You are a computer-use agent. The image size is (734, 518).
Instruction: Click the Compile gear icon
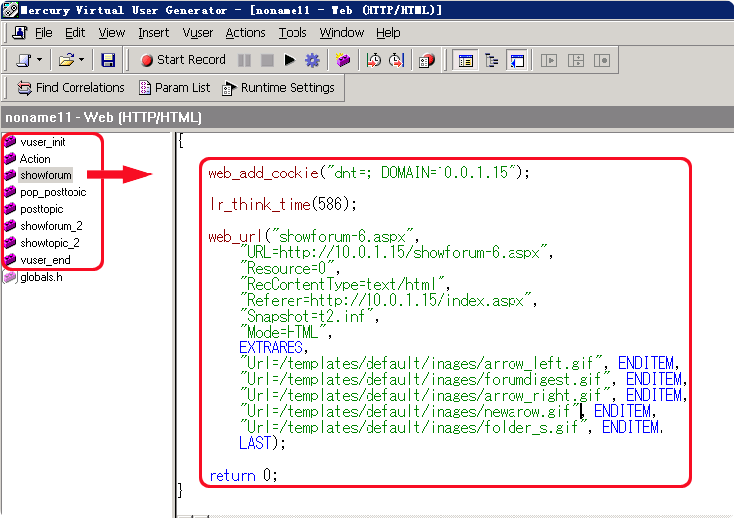pyautogui.click(x=312, y=60)
